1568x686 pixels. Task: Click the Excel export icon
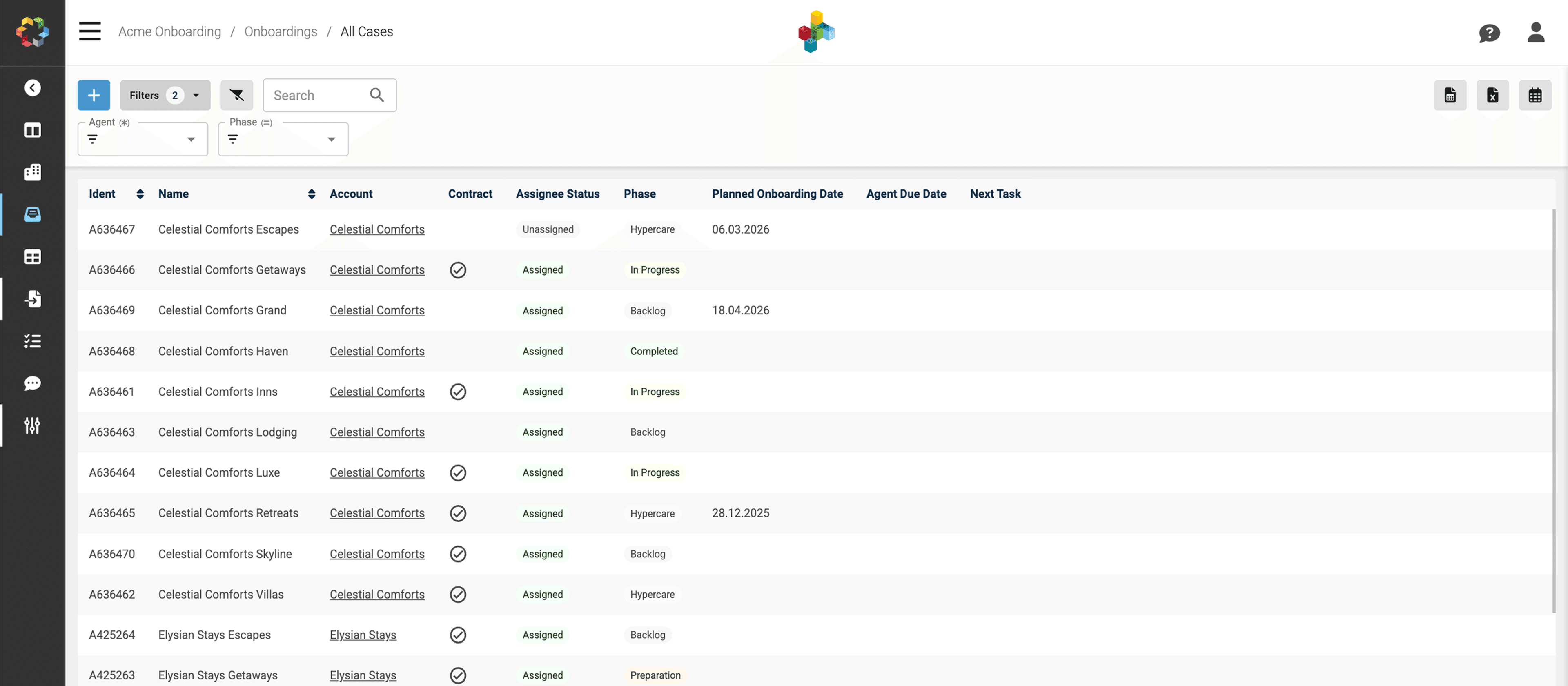(1492, 95)
